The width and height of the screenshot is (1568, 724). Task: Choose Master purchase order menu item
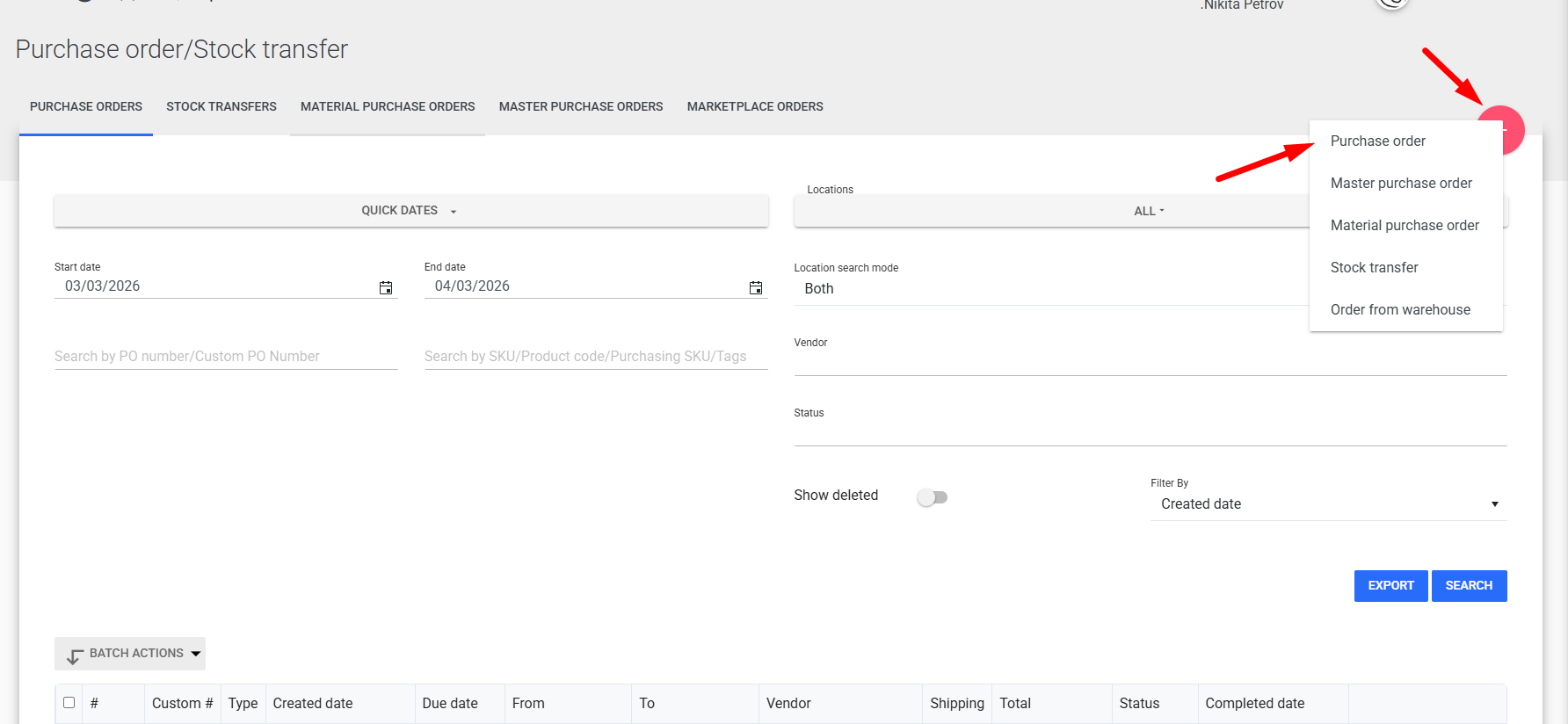pyautogui.click(x=1400, y=184)
